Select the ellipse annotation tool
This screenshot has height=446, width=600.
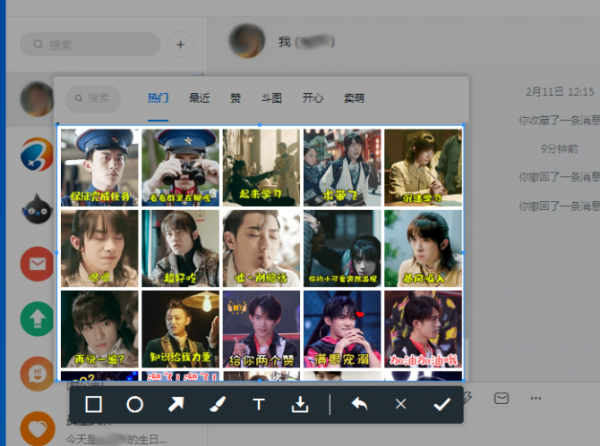pyautogui.click(x=135, y=404)
